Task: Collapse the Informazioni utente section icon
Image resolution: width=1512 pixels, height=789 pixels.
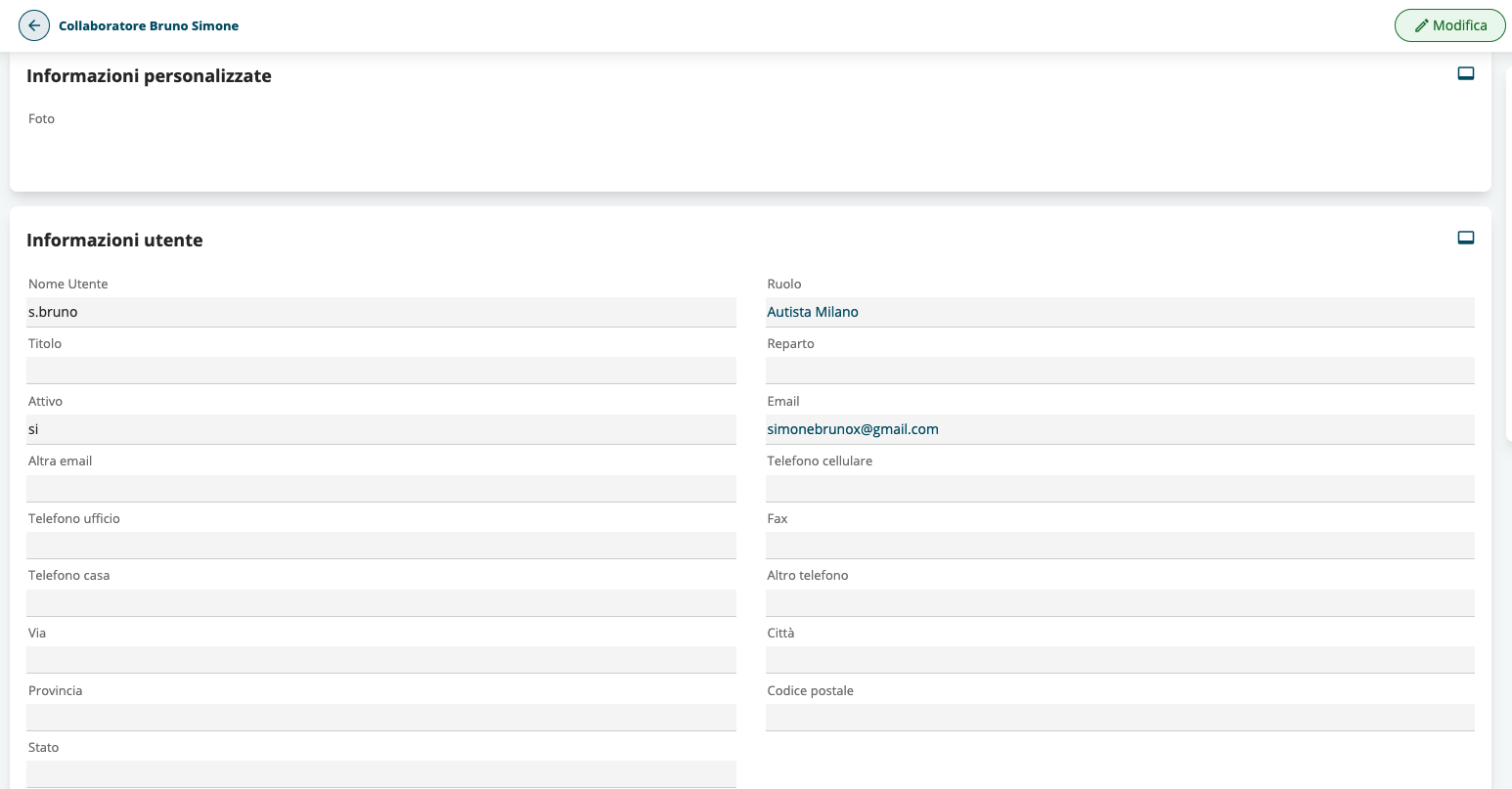Action: tap(1465, 238)
